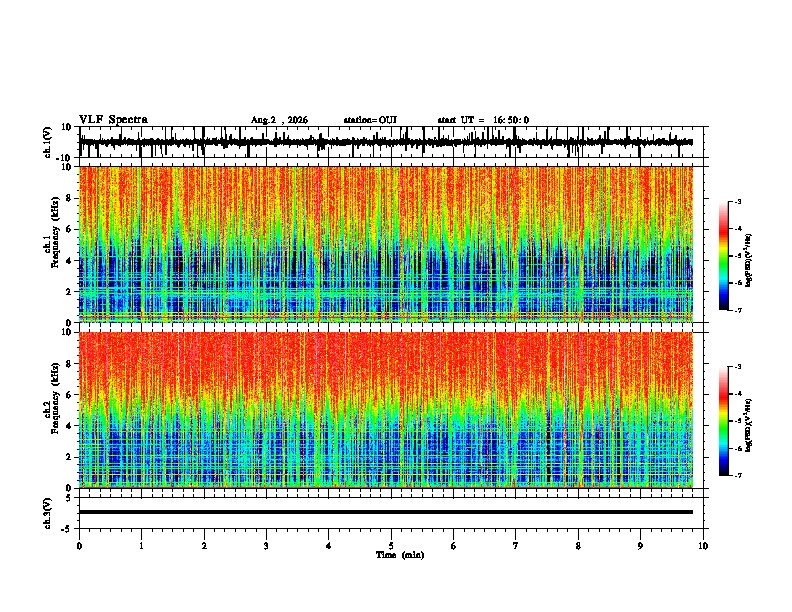Click the "-7" label on ch.2 color bar
The width and height of the screenshot is (792, 612).
738,475
